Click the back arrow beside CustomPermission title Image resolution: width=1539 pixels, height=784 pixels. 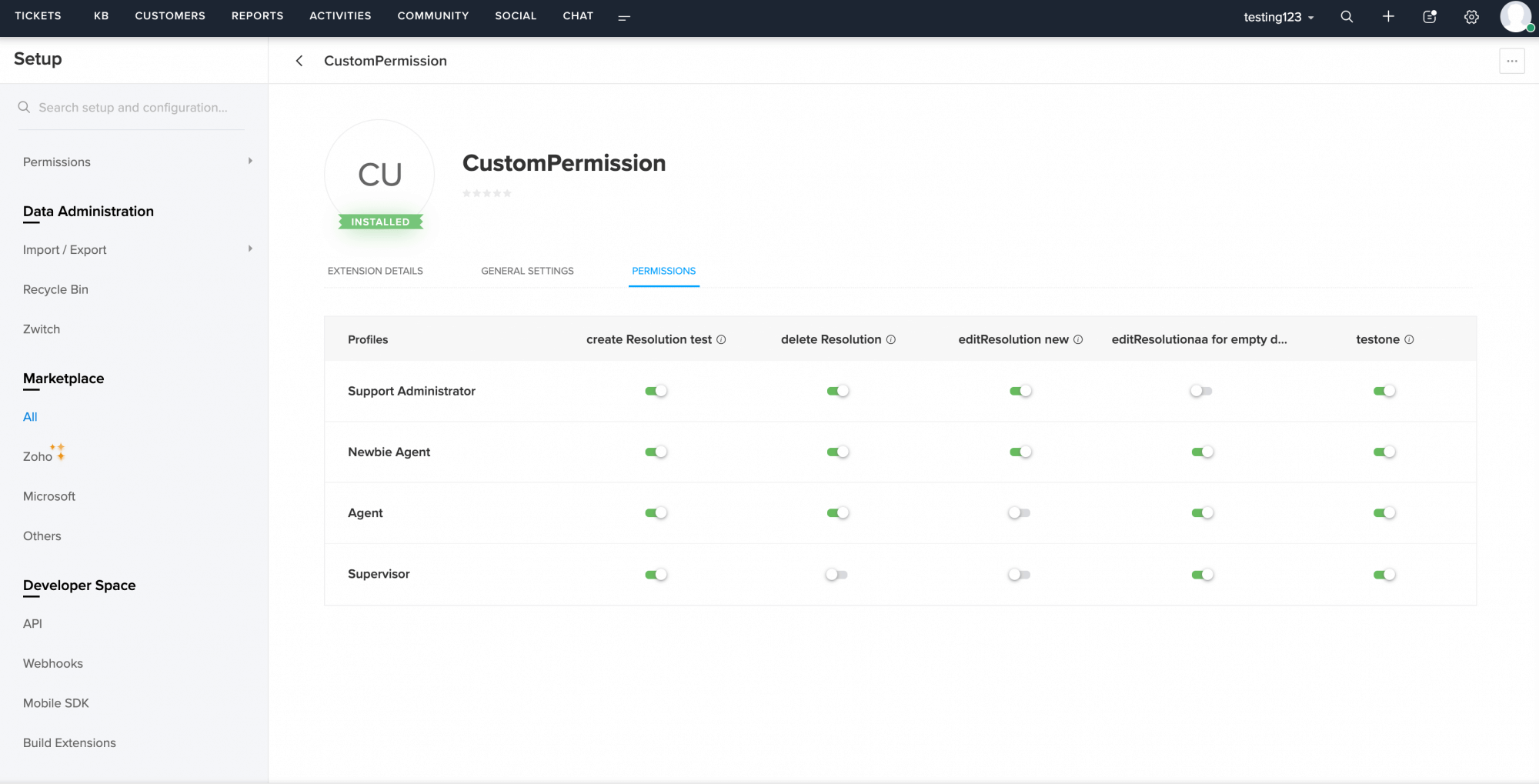pyautogui.click(x=299, y=61)
